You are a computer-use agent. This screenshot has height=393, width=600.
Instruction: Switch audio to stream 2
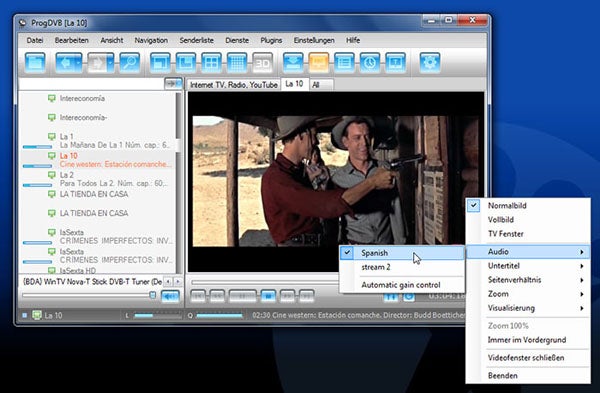coord(402,267)
